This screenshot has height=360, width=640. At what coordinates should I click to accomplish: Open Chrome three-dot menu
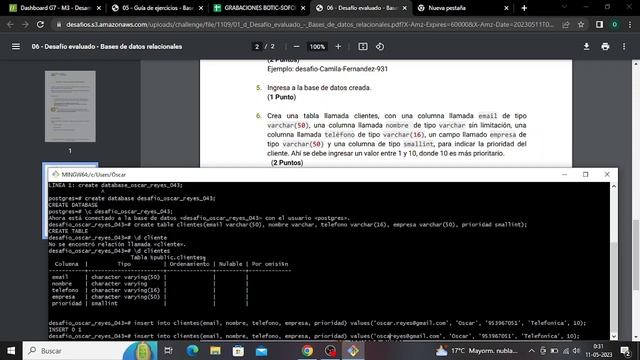point(630,24)
